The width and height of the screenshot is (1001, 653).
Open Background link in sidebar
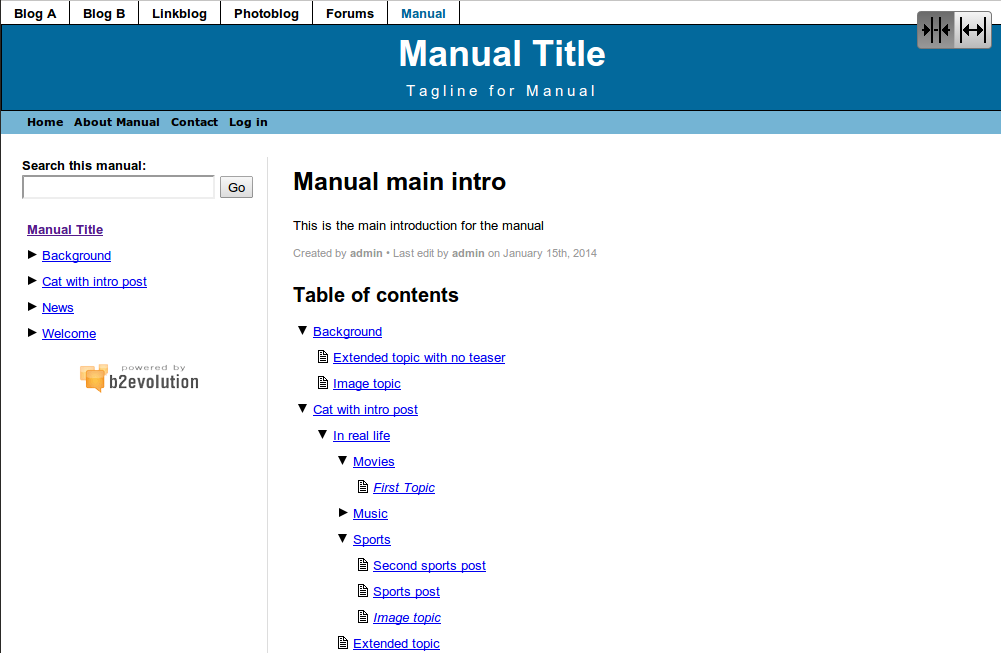[77, 255]
